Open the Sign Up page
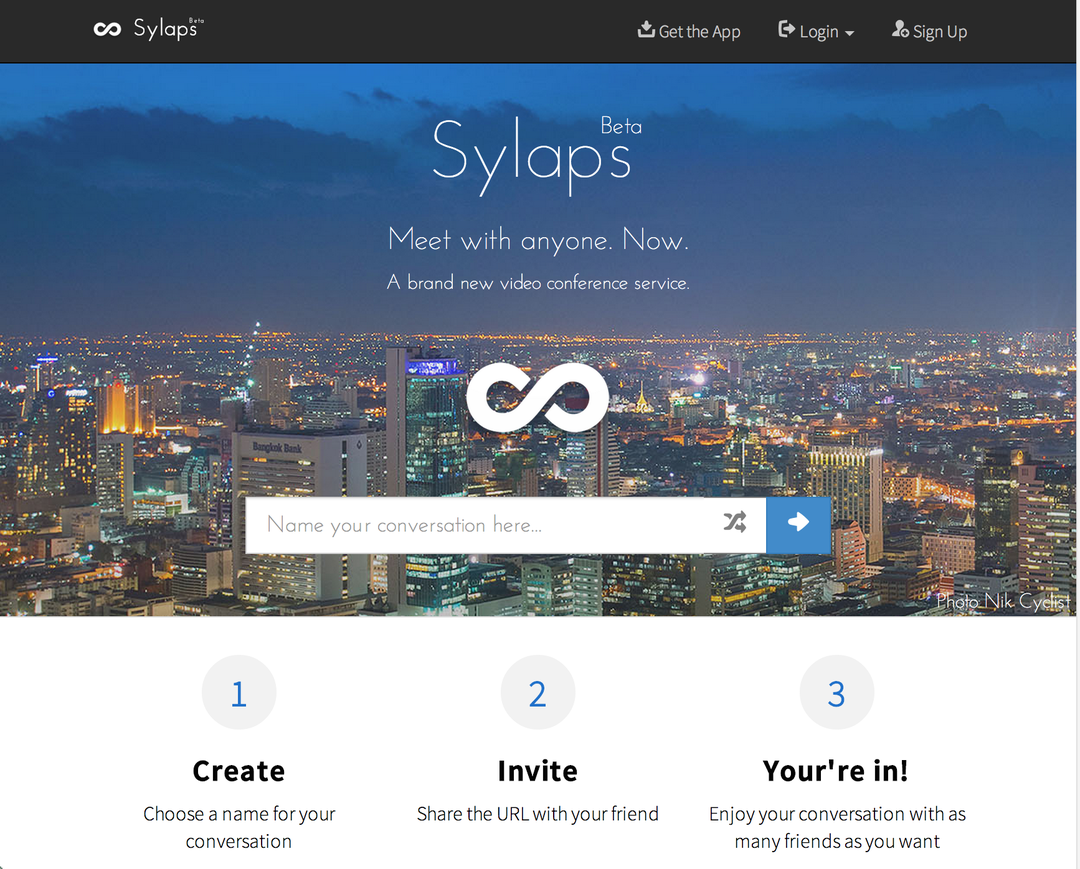This screenshot has height=869, width=1080. pos(930,31)
